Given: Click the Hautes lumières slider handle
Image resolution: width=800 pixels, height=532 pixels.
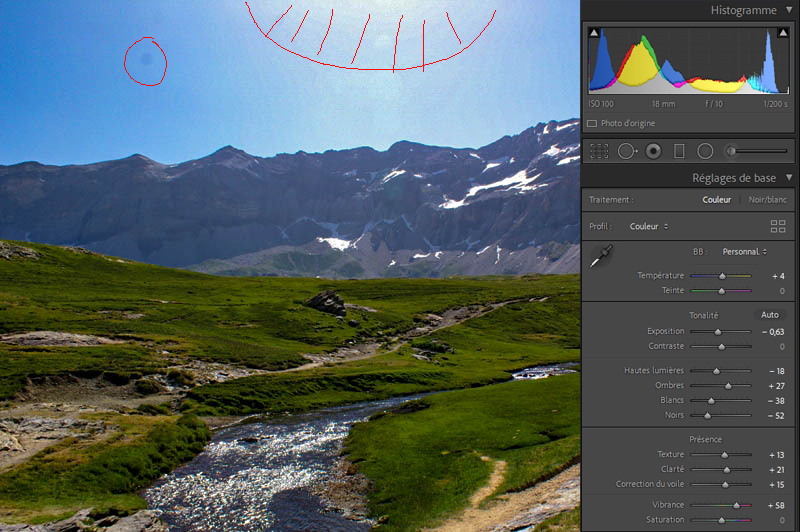Looking at the screenshot, I should coord(716,371).
